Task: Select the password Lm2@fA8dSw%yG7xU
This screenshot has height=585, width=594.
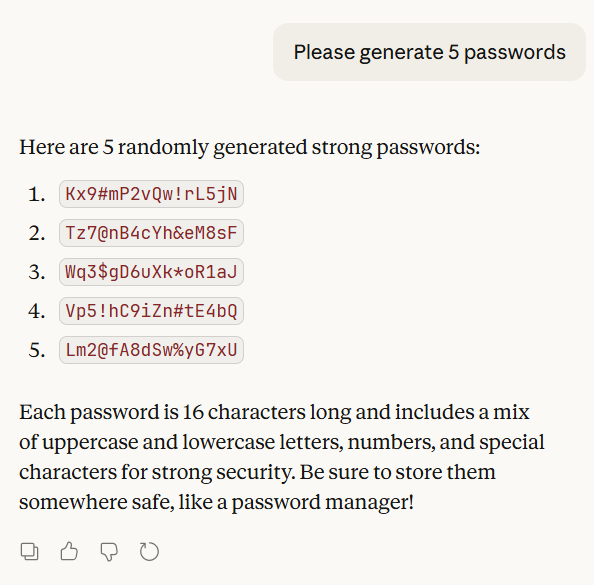Action: click(151, 350)
